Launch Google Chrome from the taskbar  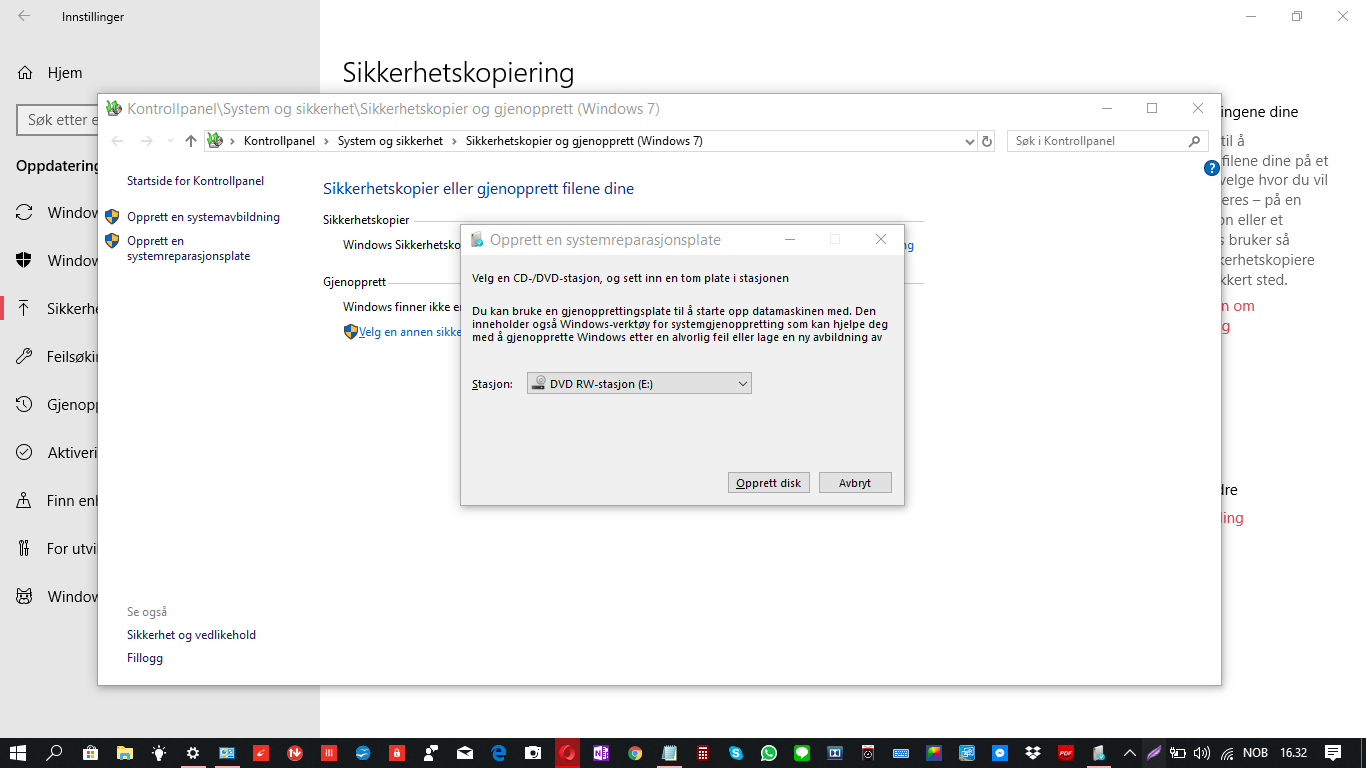635,753
